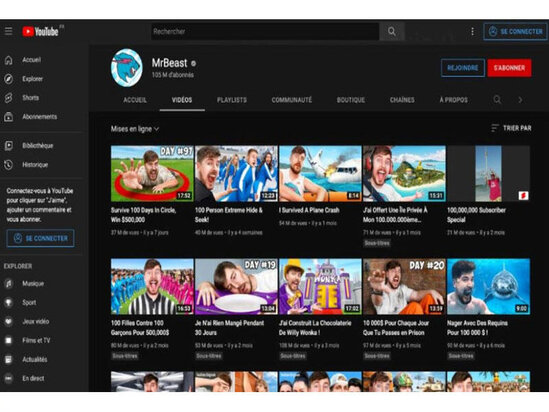Open the three-dot settings menu
Screen dimensions: 549x412
472,32
